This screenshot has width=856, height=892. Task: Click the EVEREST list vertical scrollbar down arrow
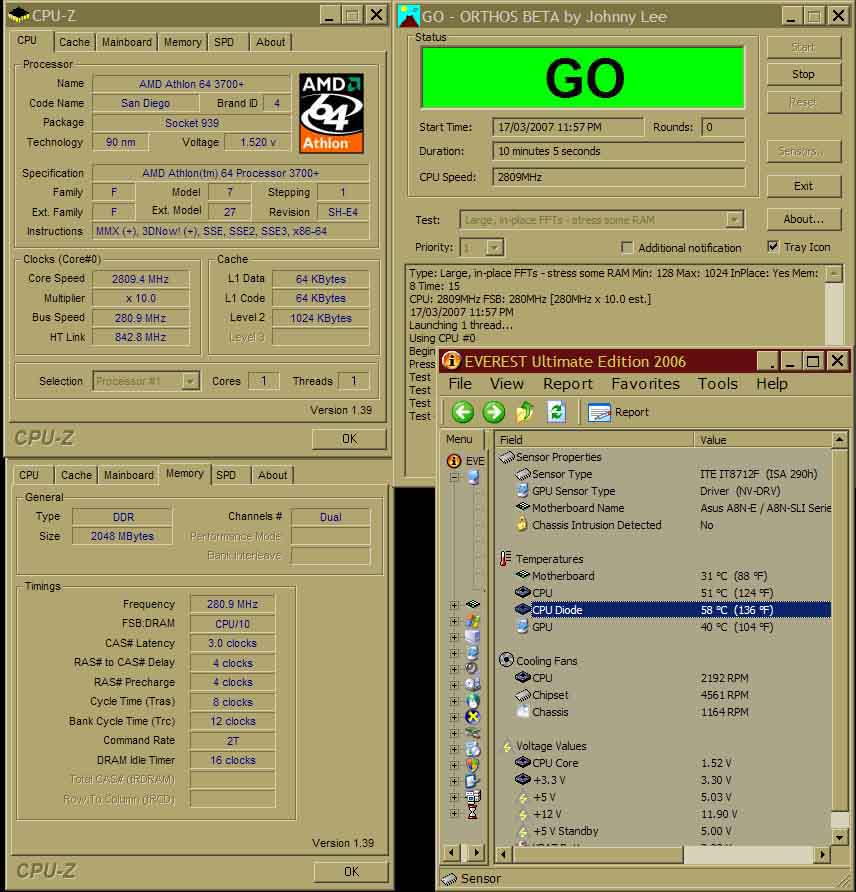(x=840, y=836)
